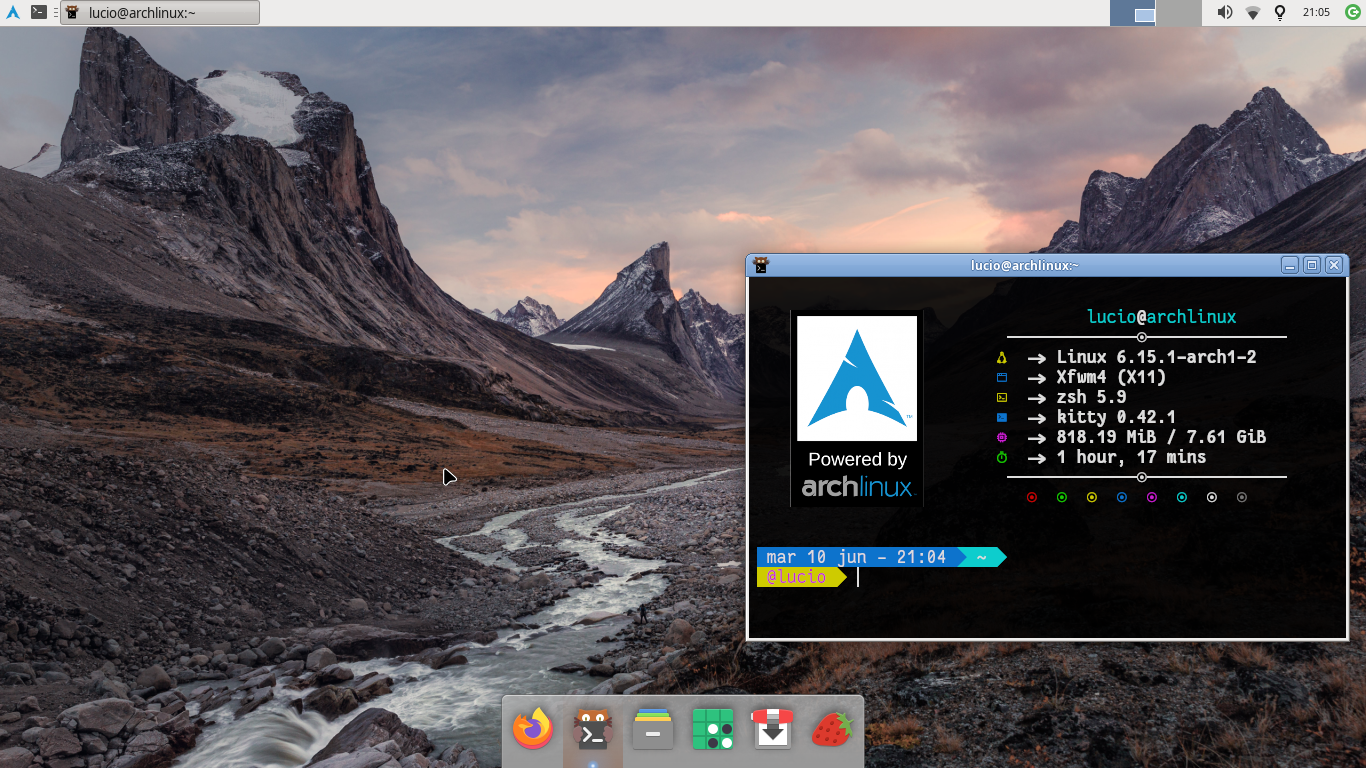Click the magenta color dot

1152,497
